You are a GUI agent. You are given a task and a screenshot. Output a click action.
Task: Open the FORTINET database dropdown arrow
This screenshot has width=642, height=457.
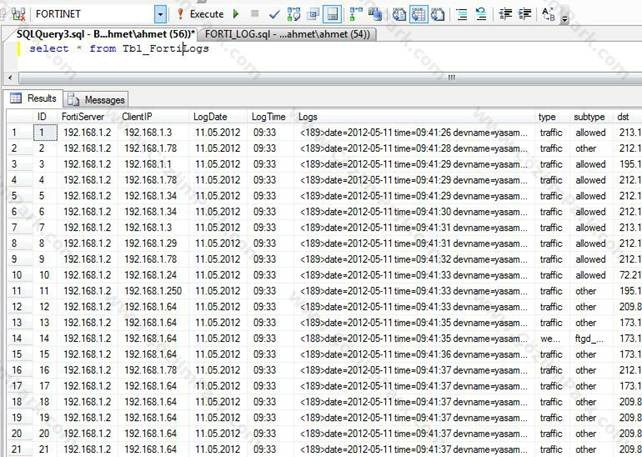[160, 14]
